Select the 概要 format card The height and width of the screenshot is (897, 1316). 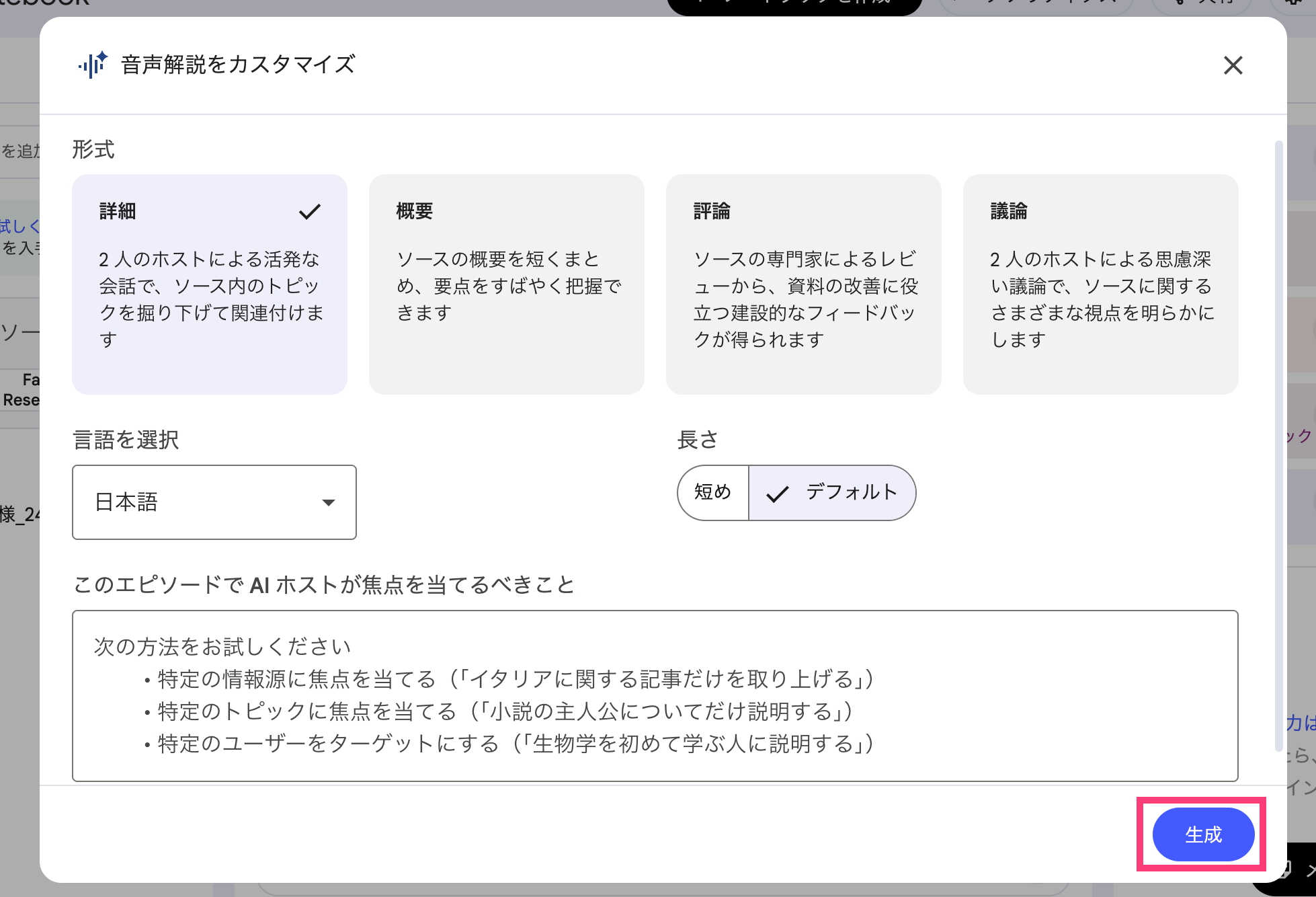coord(506,284)
